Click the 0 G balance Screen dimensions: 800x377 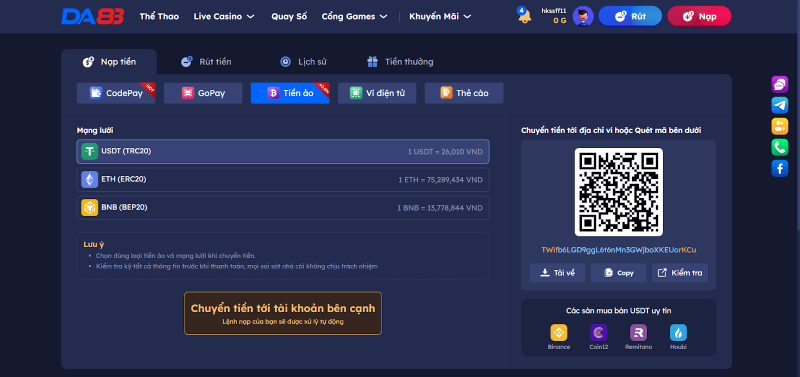pyautogui.click(x=560, y=20)
